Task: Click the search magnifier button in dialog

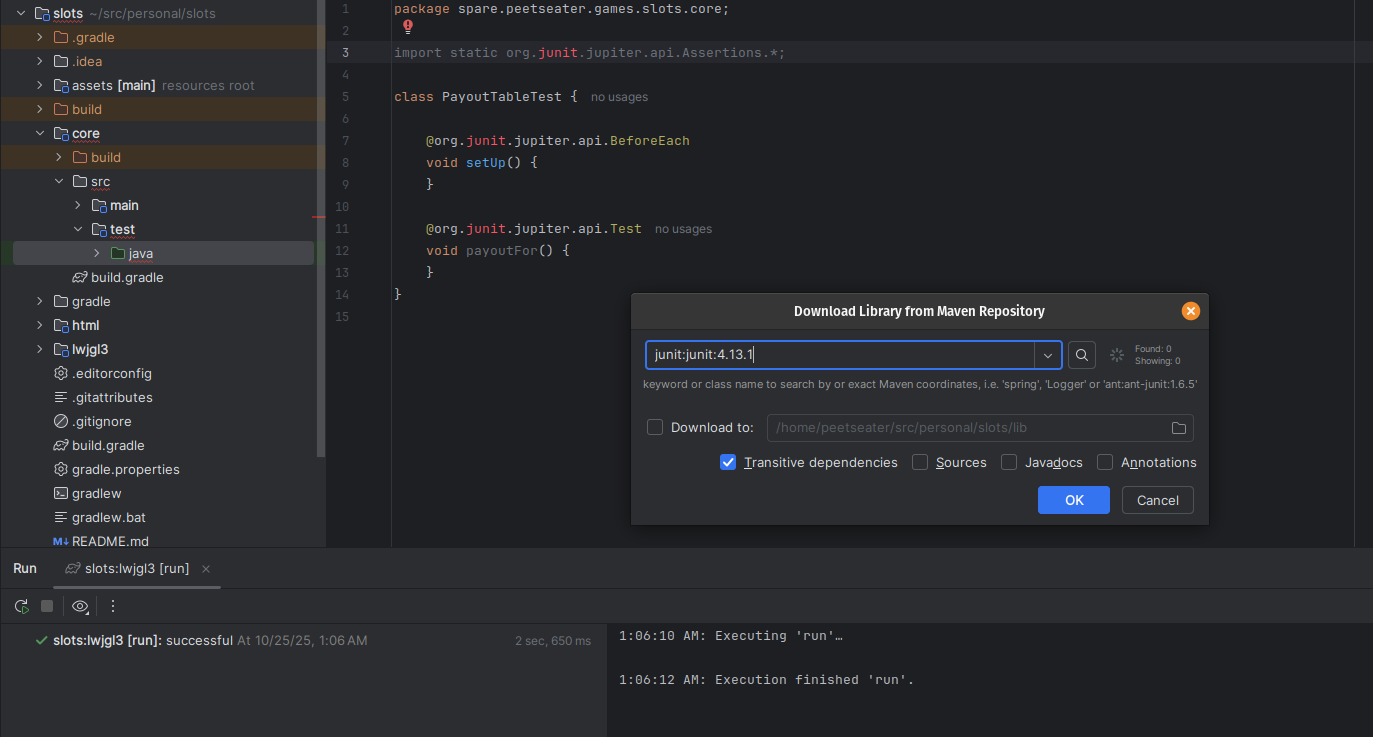Action: pos(1081,355)
